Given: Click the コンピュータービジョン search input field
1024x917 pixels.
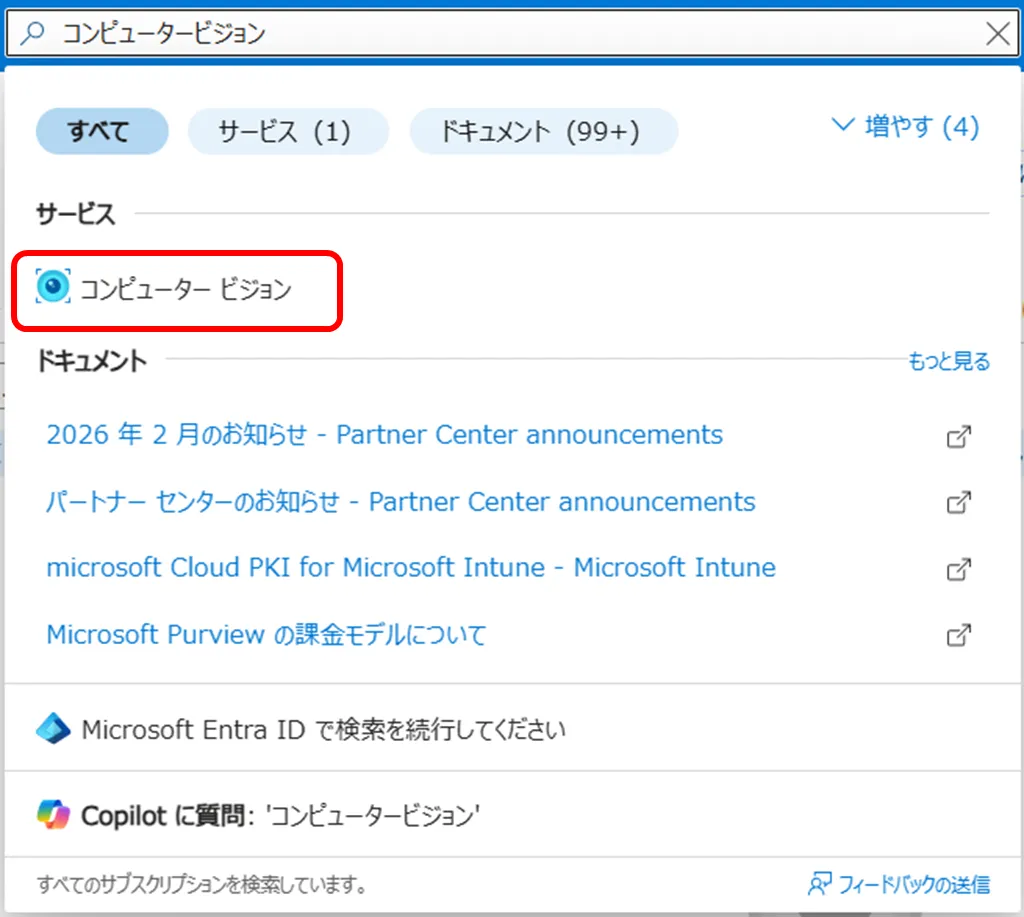Looking at the screenshot, I should (x=513, y=33).
